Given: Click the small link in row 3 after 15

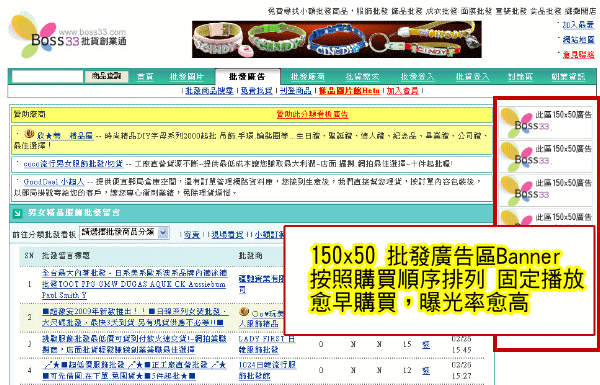Looking at the screenshot, I should coord(426,345).
